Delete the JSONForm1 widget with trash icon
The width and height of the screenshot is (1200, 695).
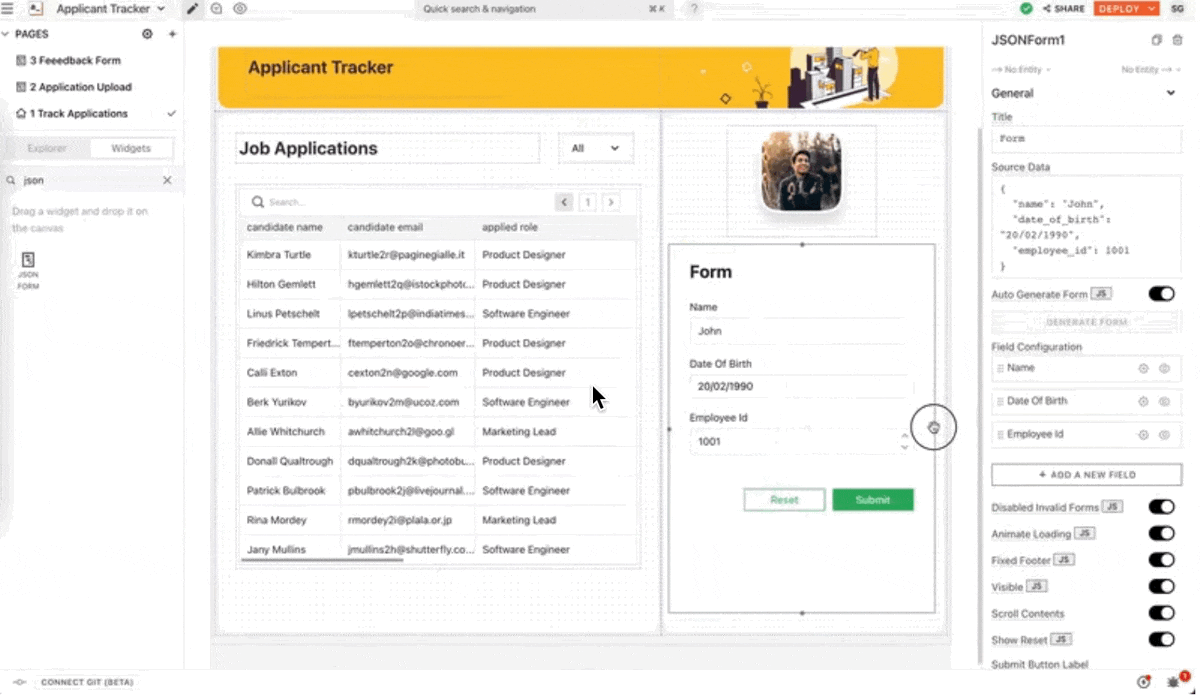coord(1177,40)
